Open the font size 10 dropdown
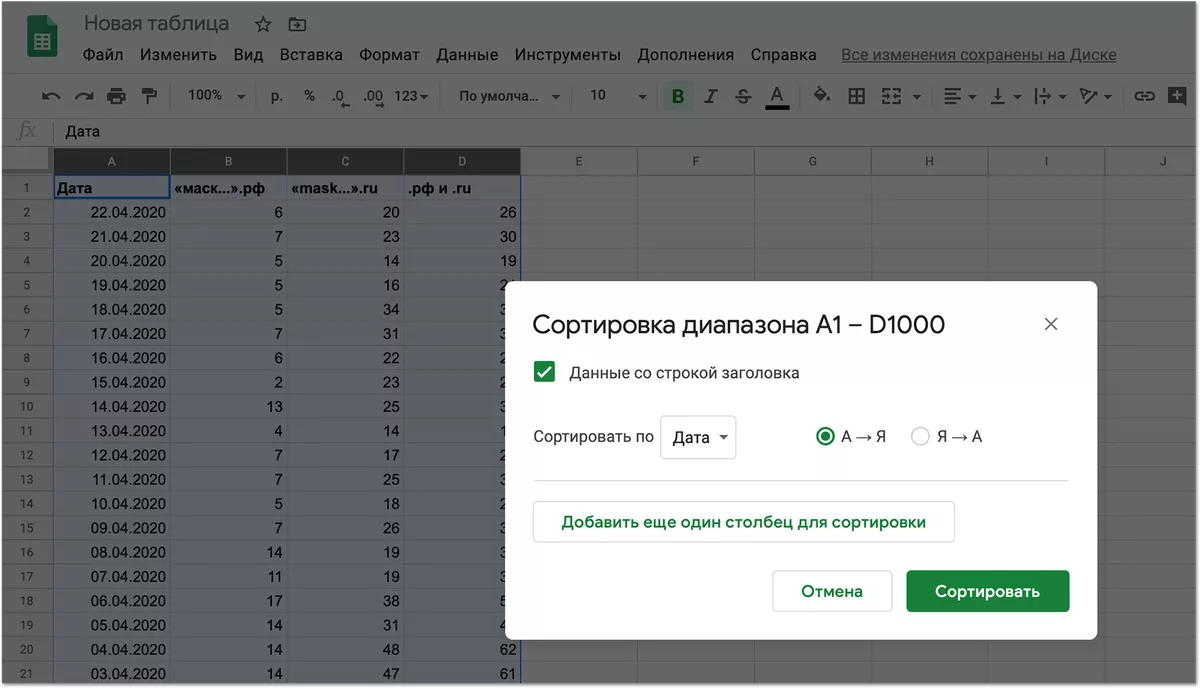Viewport: 1200px width, 688px height. [617, 96]
